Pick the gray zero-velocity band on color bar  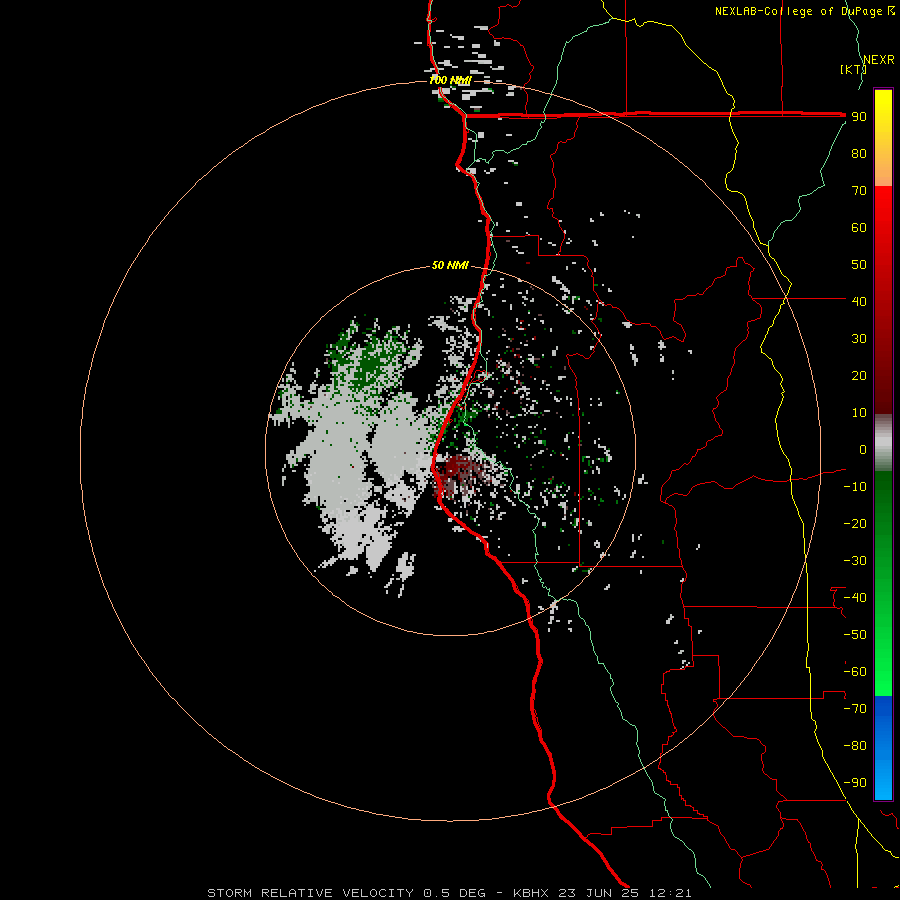(883, 442)
